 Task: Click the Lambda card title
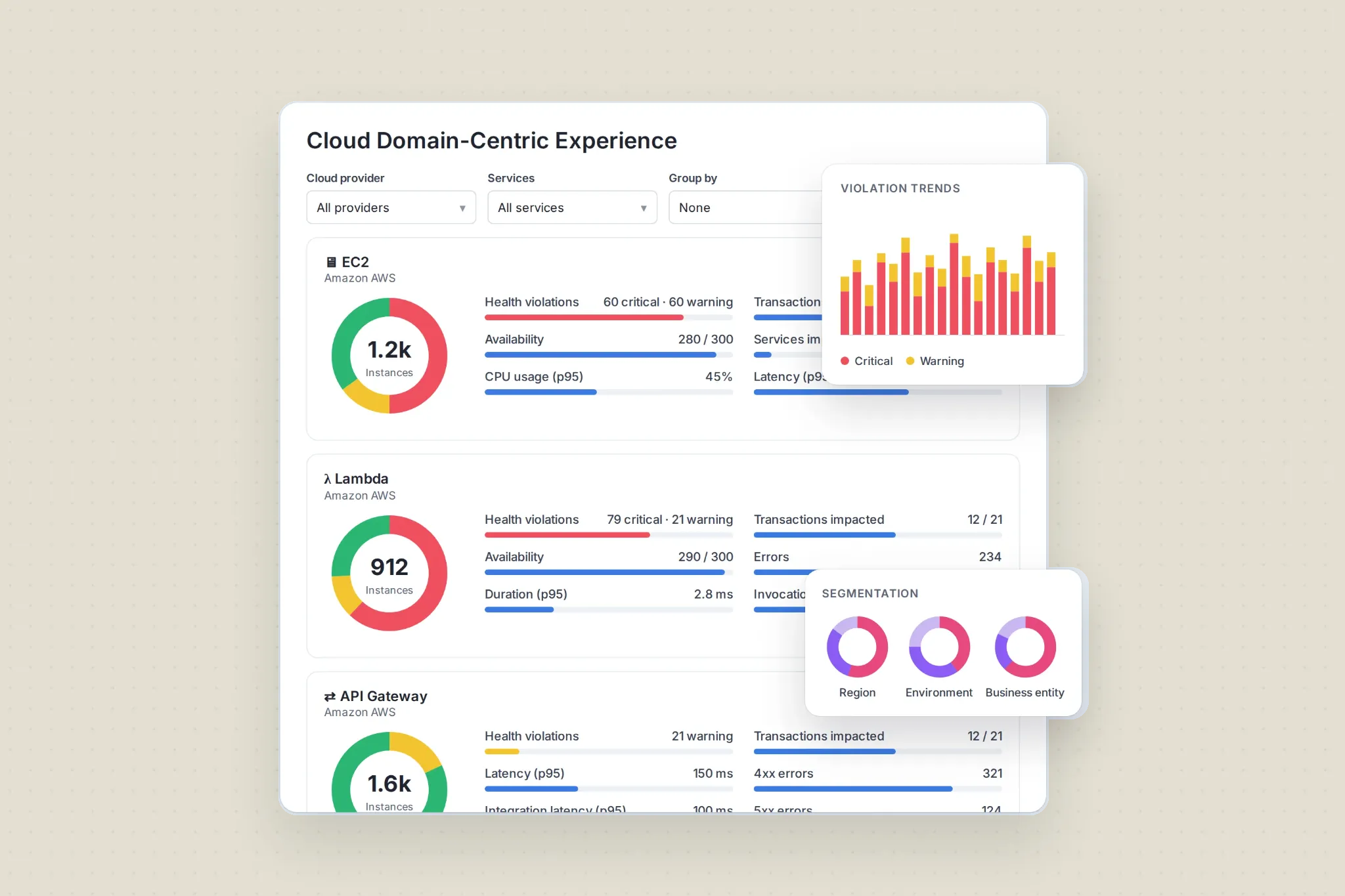click(361, 479)
